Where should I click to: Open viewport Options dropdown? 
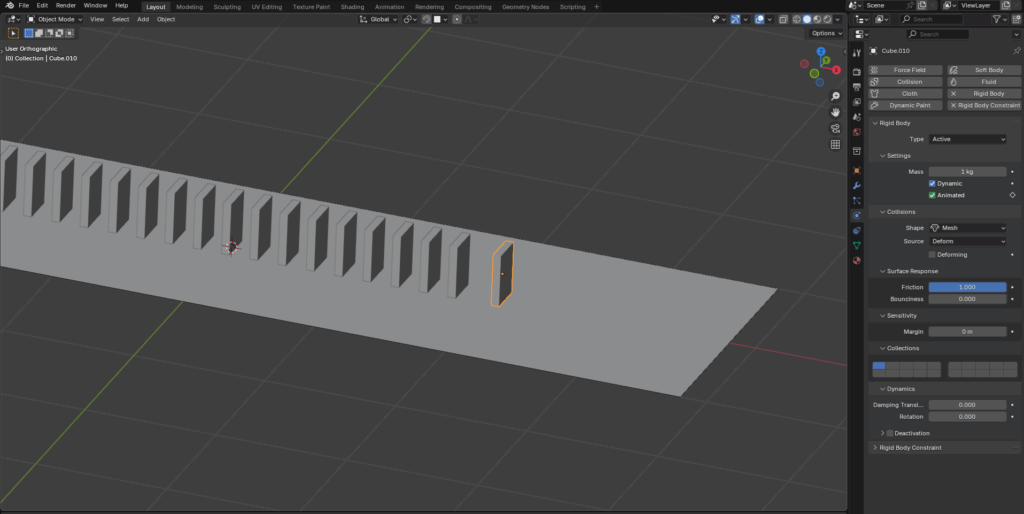click(x=827, y=33)
